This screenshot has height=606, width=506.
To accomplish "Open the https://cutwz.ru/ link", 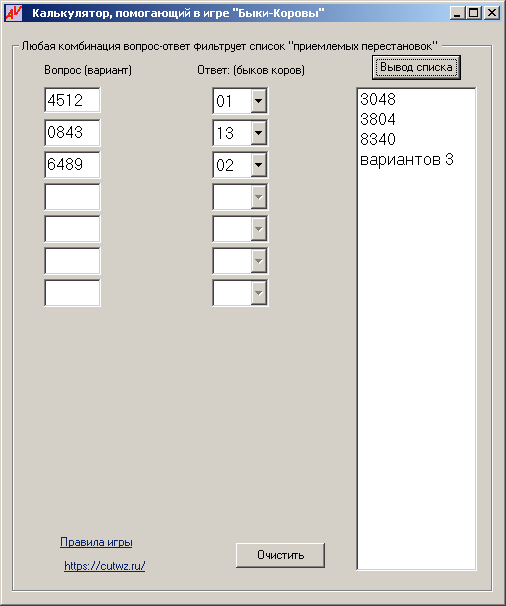I will 104,566.
